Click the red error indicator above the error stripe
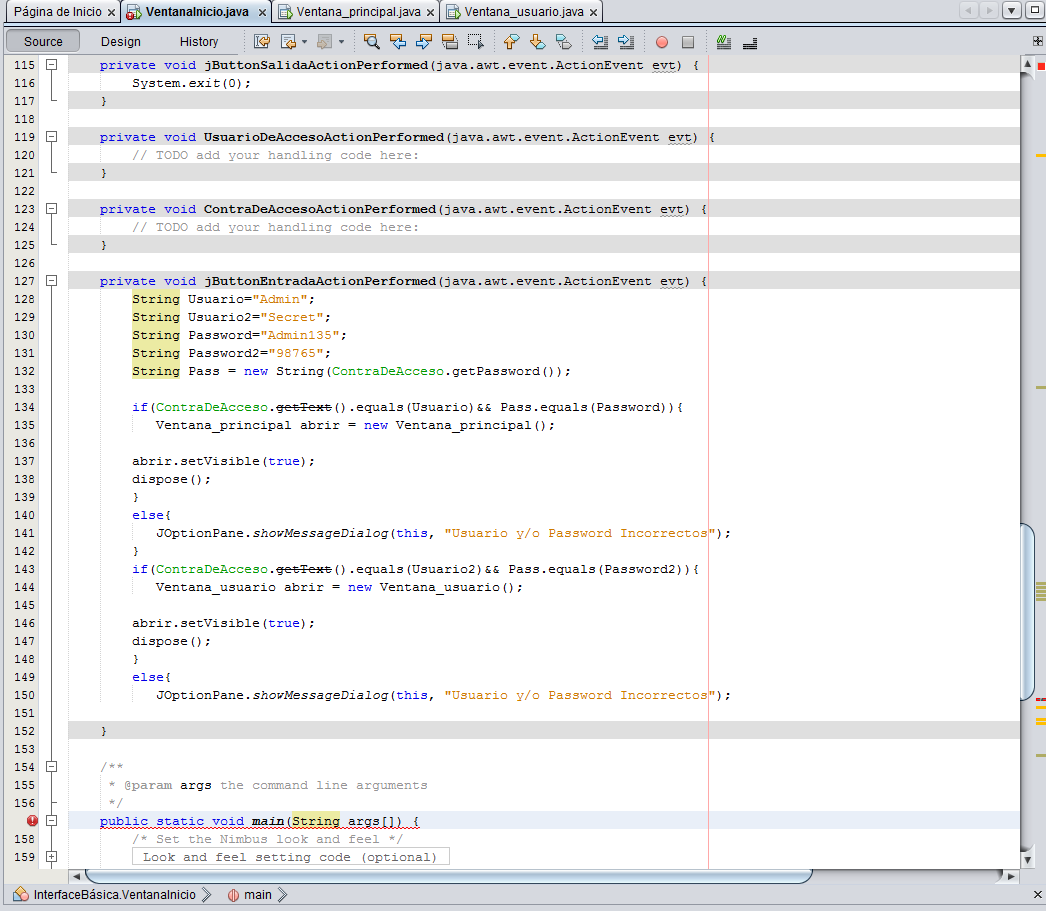This screenshot has width=1046, height=911. point(1041,66)
